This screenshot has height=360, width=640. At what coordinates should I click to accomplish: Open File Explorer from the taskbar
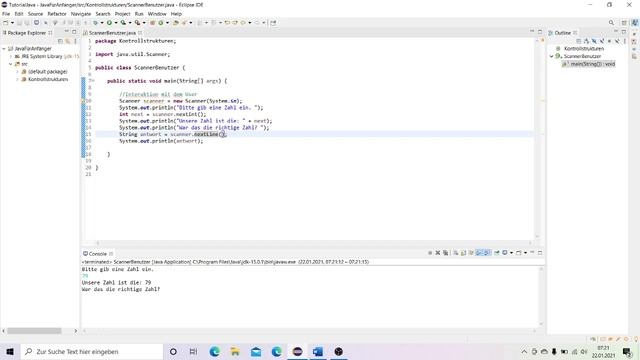tap(235, 351)
